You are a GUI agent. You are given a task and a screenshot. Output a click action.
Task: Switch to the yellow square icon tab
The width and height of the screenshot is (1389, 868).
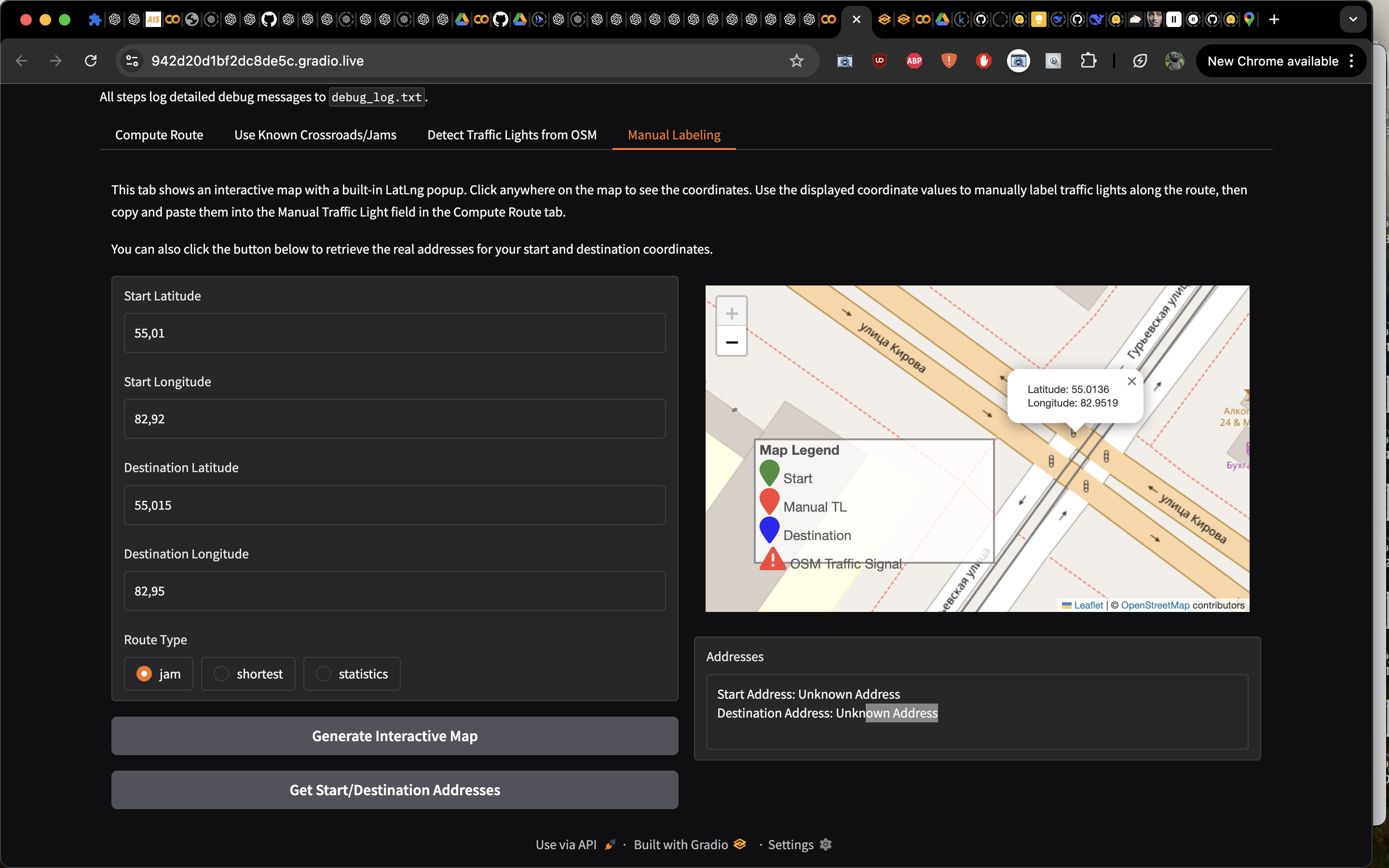[1038, 19]
